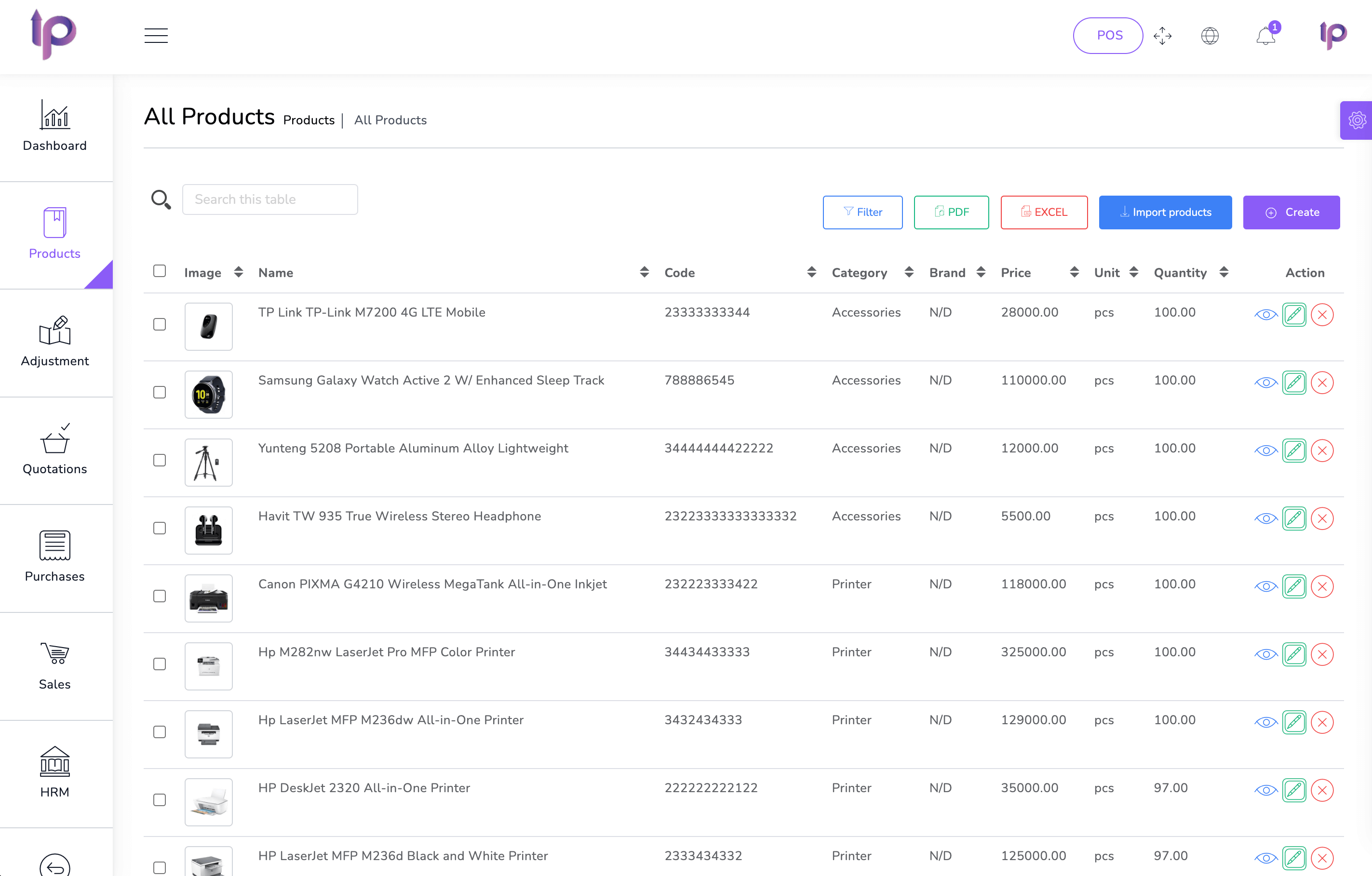1372x876 pixels.
Task: Export table to EXCEL
Action: [x=1044, y=212]
